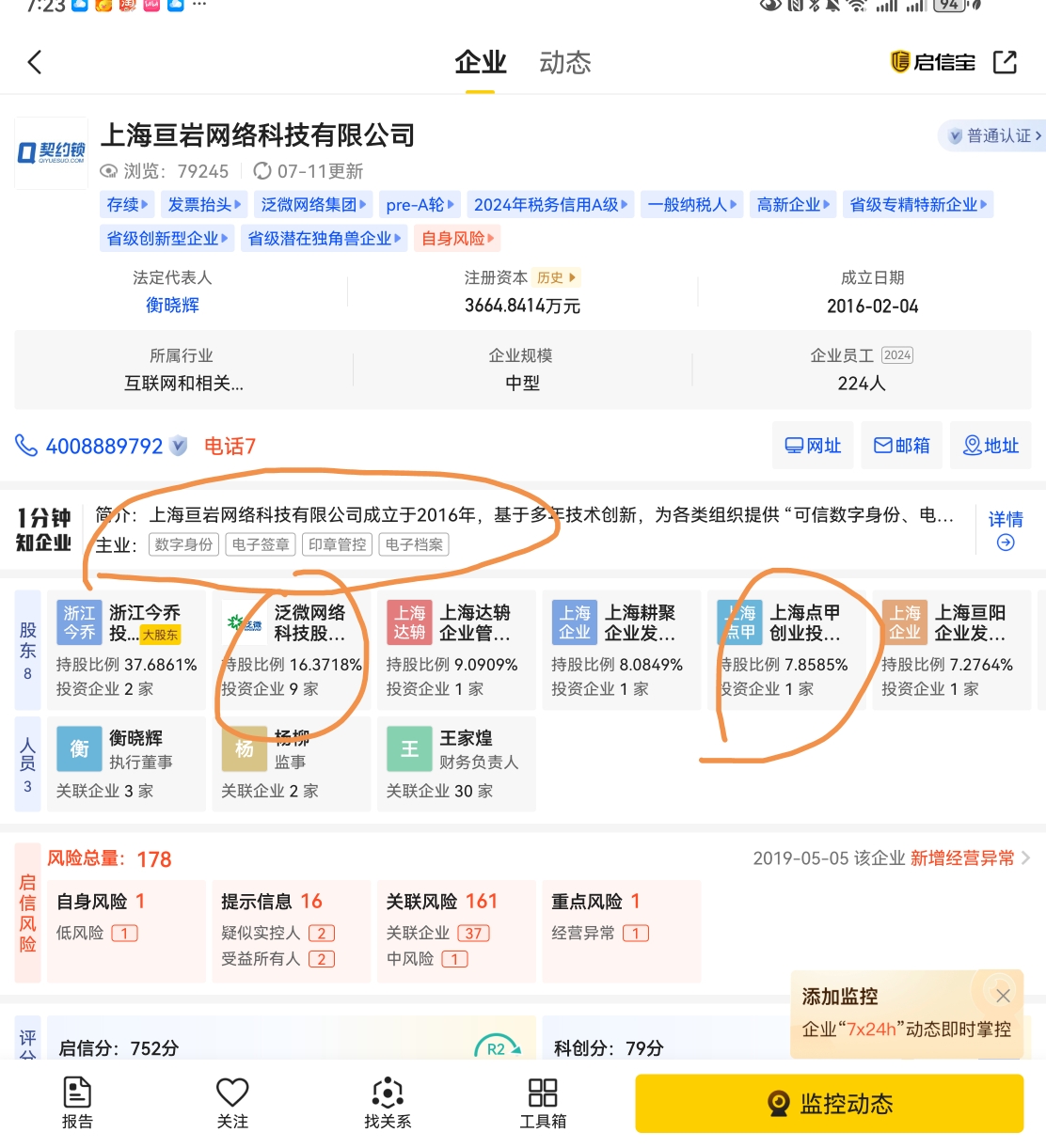This screenshot has height=1148, width=1046.
Task: Expand the 普通认证 badge
Action: pyautogui.click(x=992, y=135)
